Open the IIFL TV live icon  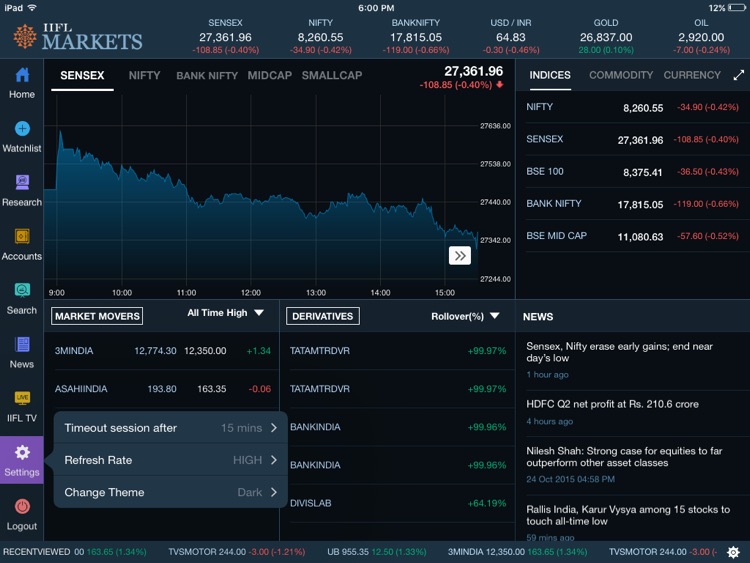[22, 398]
